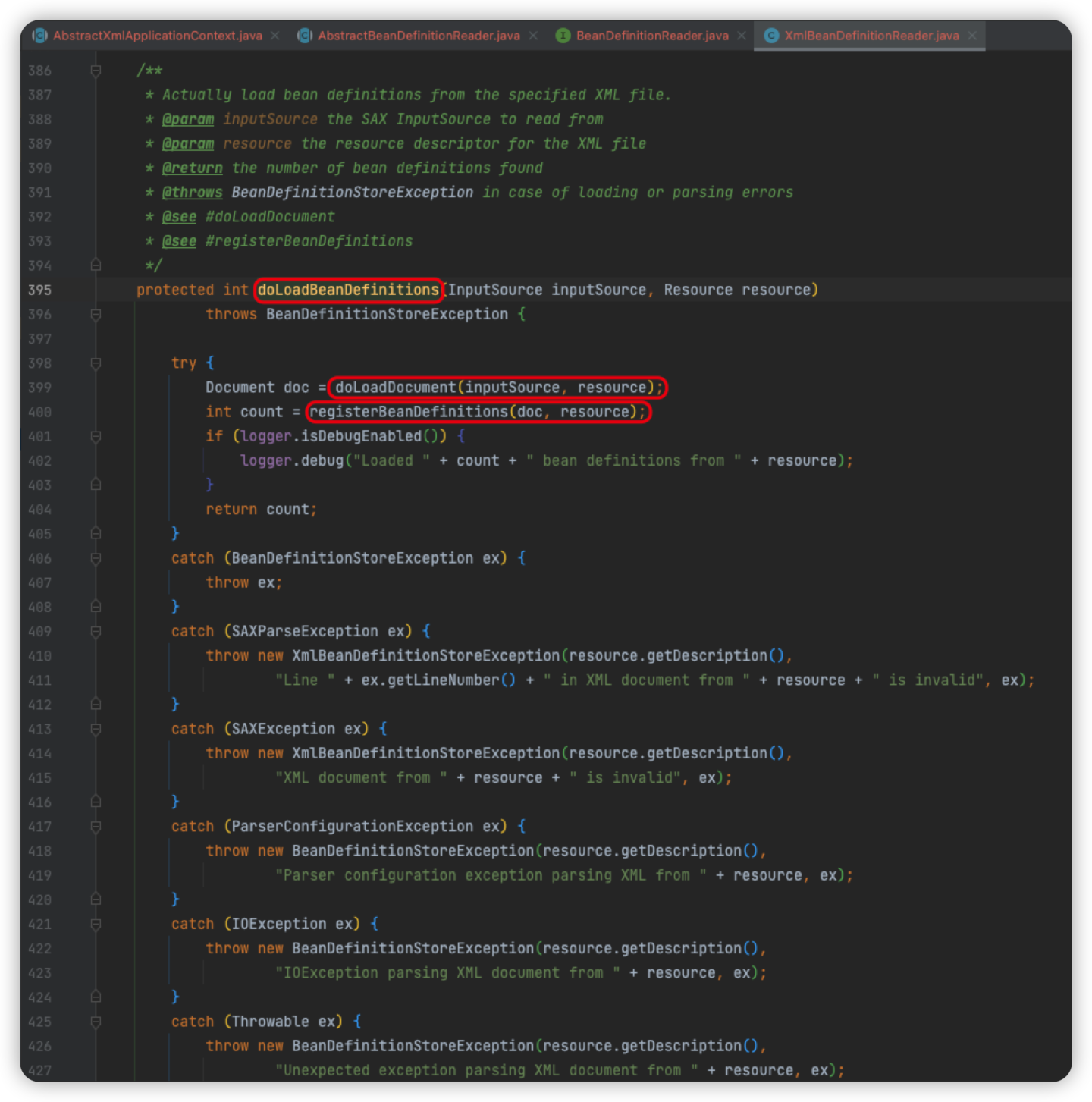
Task: Click the registerBeanDefinitions call on line 400
Action: 477,412
